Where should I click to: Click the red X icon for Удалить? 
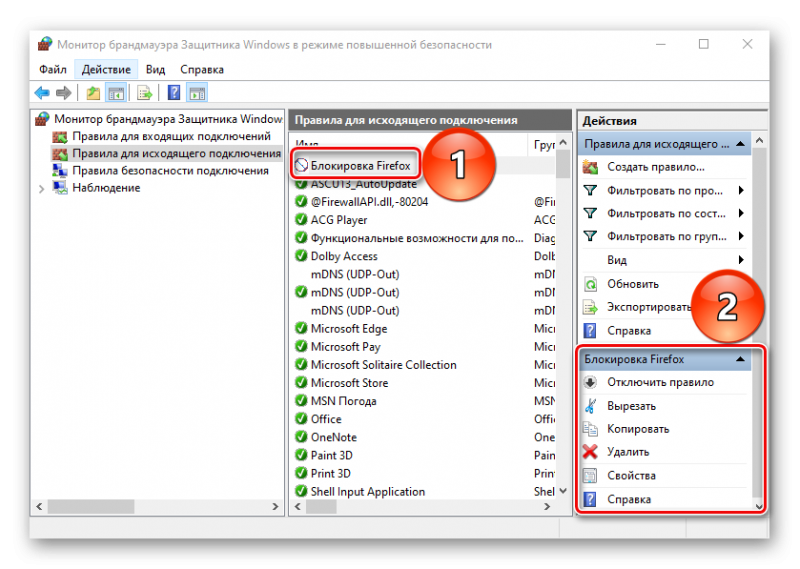(590, 452)
